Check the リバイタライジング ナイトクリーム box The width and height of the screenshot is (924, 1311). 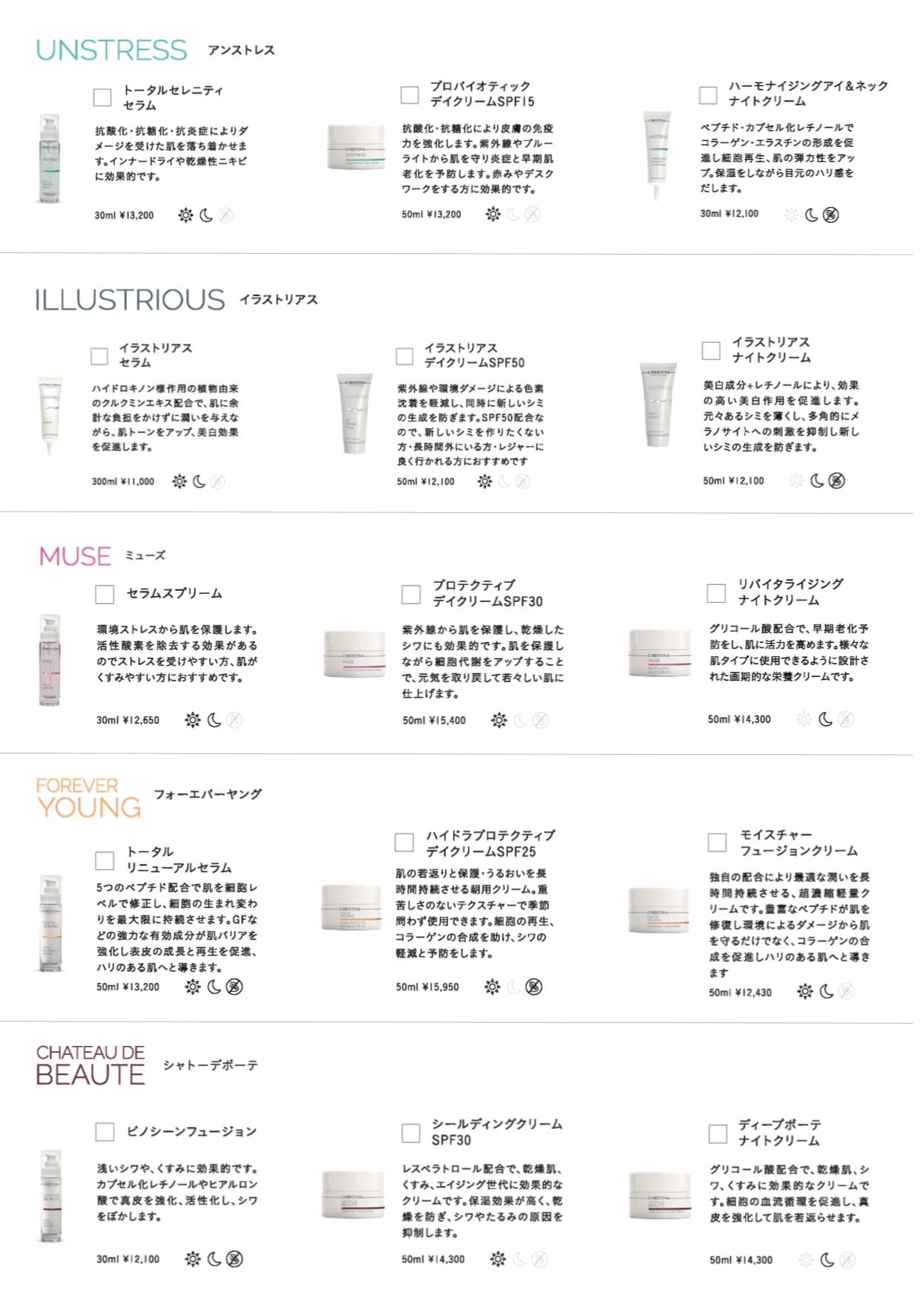click(x=716, y=592)
